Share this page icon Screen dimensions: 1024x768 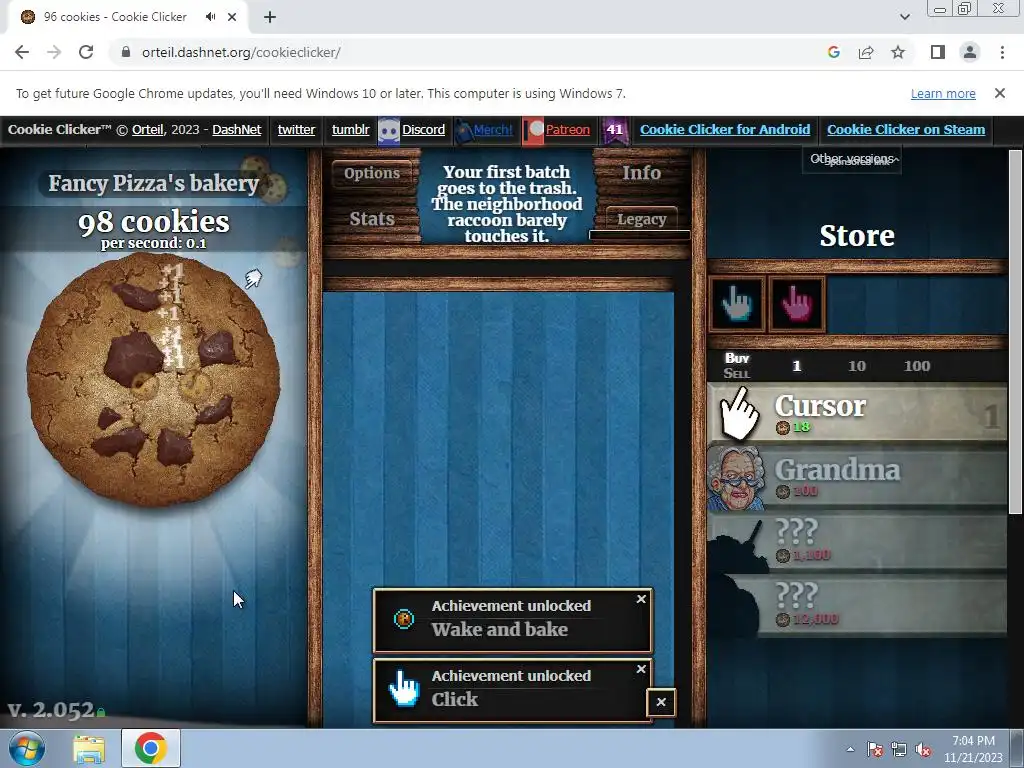tap(866, 52)
